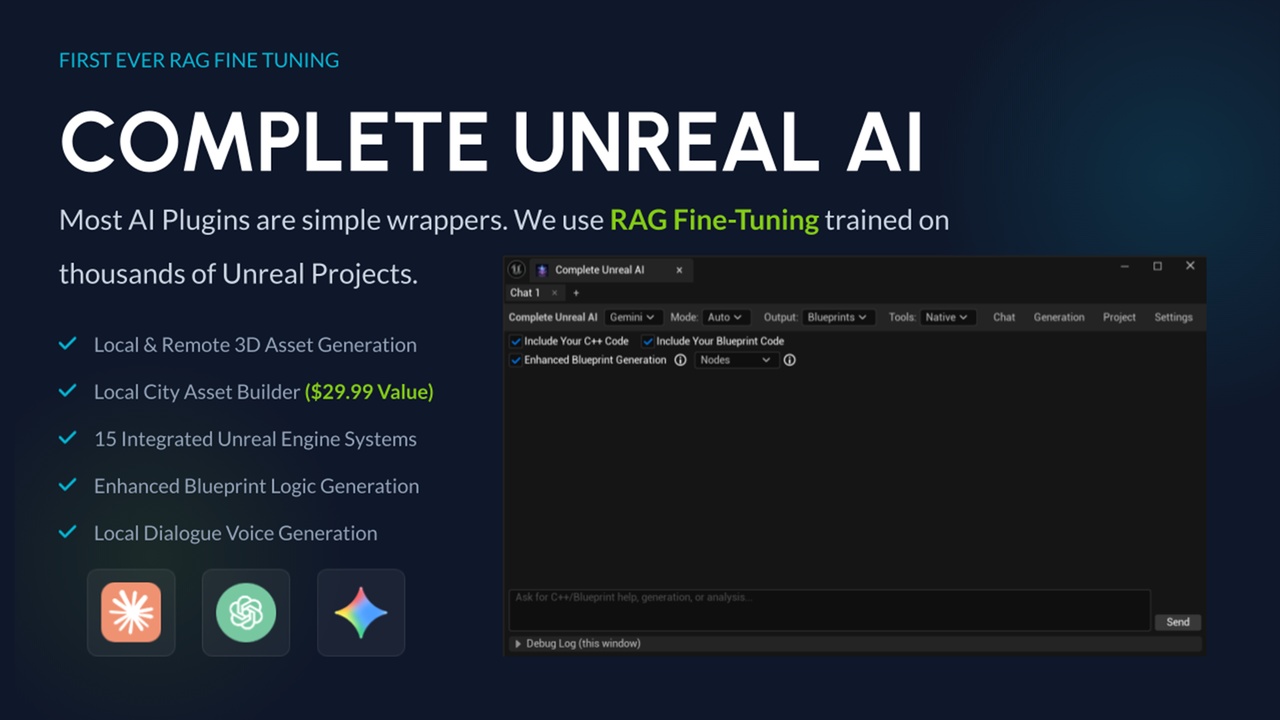Open the Output Blueprints dropdown
Viewport: 1280px width, 720px height.
(x=838, y=317)
